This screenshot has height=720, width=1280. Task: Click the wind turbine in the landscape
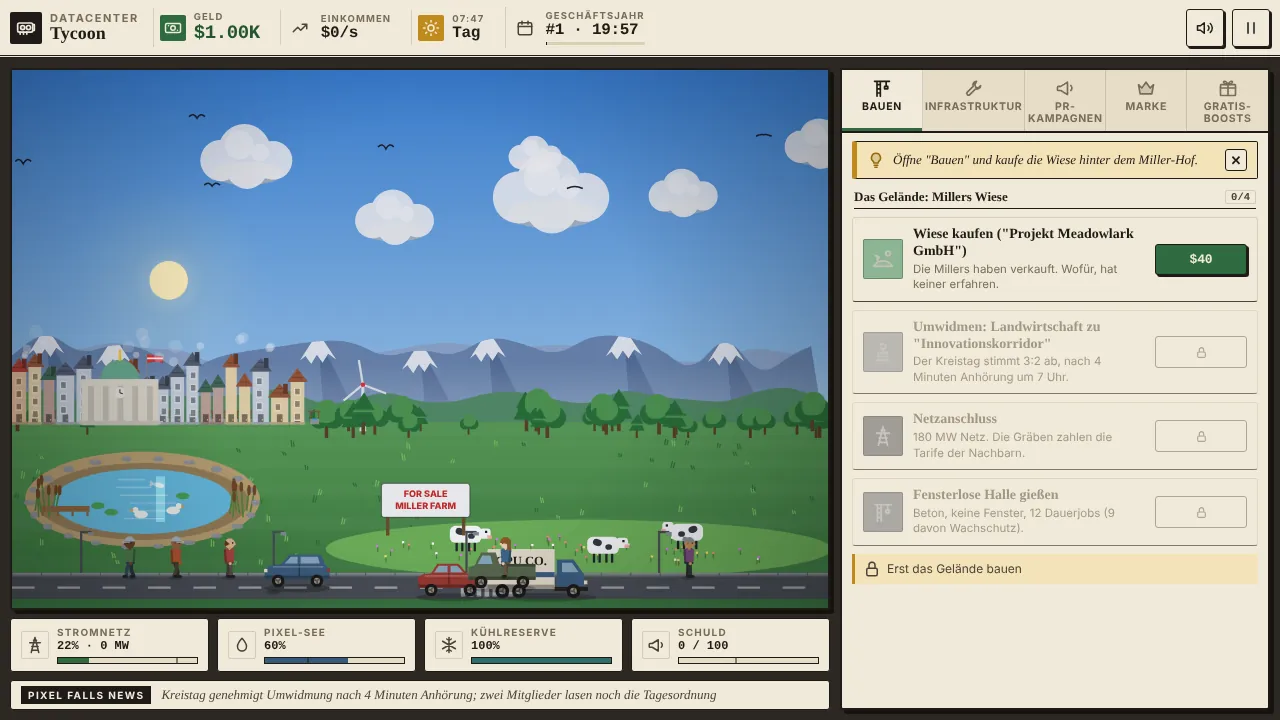[x=362, y=385]
